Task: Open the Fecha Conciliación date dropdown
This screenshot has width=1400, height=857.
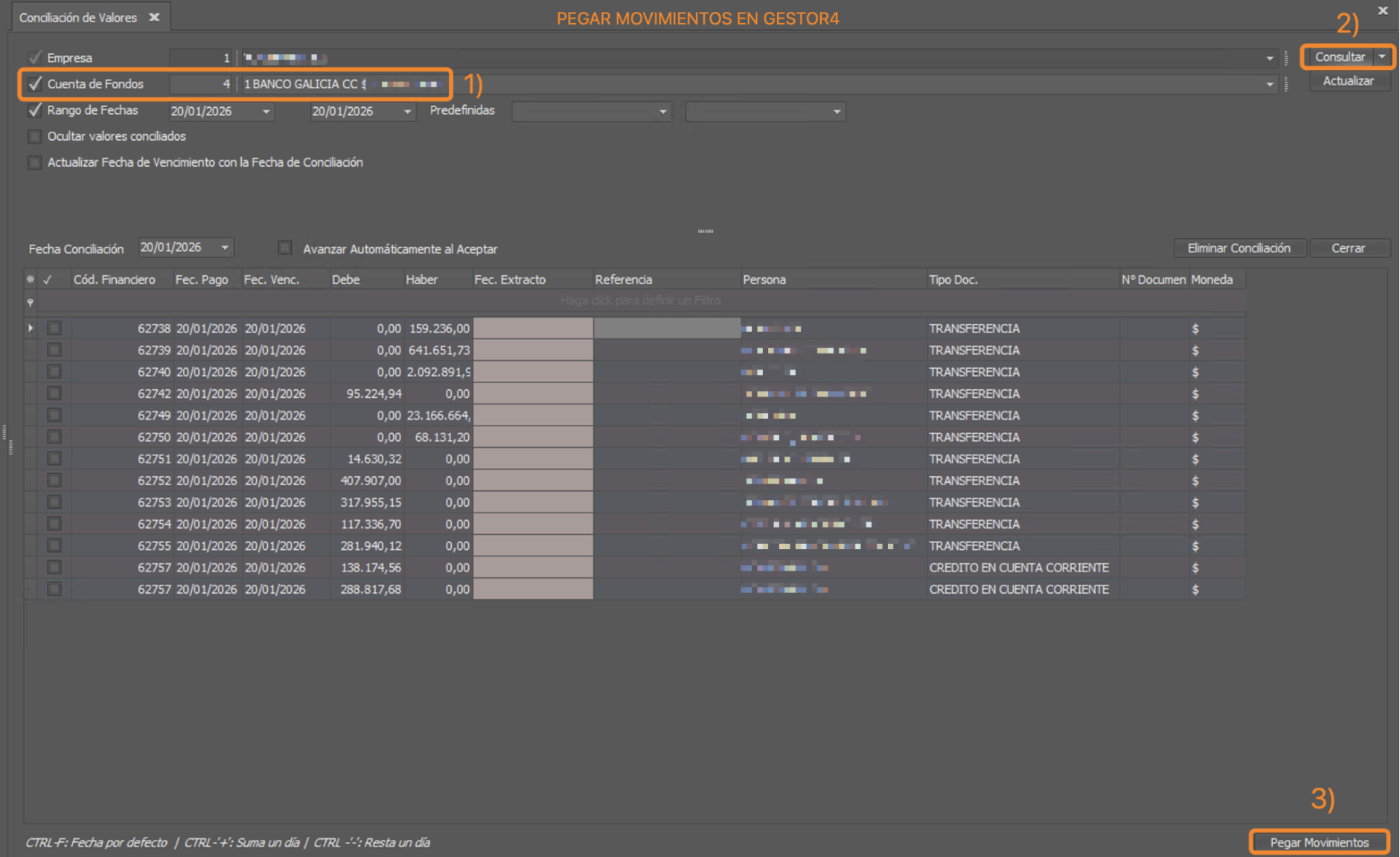Action: [225, 248]
